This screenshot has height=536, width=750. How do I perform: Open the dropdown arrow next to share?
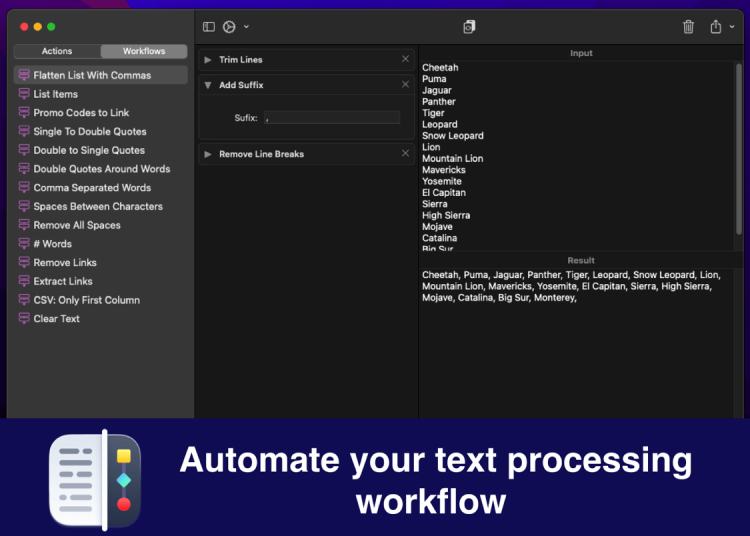tap(732, 27)
